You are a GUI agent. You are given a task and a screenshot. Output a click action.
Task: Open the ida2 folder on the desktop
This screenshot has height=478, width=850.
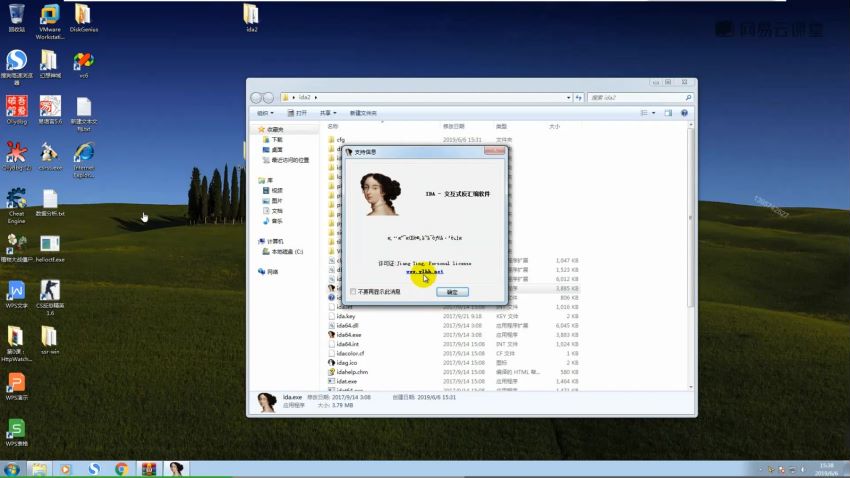click(252, 18)
